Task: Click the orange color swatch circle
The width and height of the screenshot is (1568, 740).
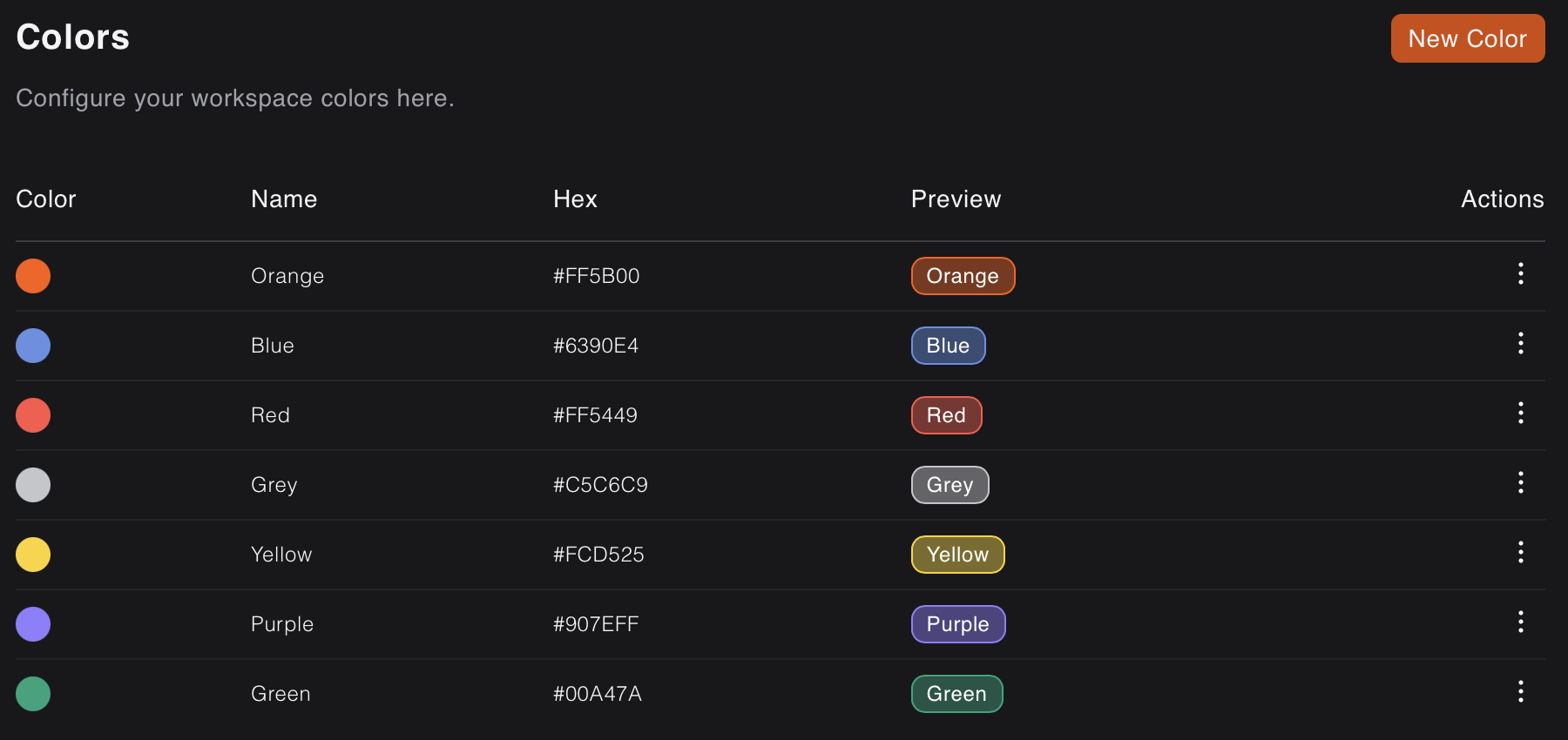Action: click(33, 276)
